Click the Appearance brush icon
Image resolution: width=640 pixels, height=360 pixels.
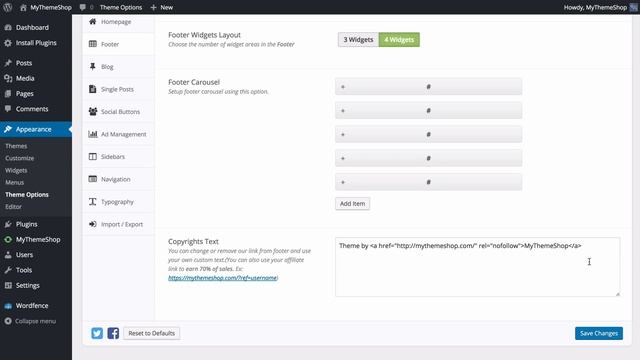pos(8,129)
